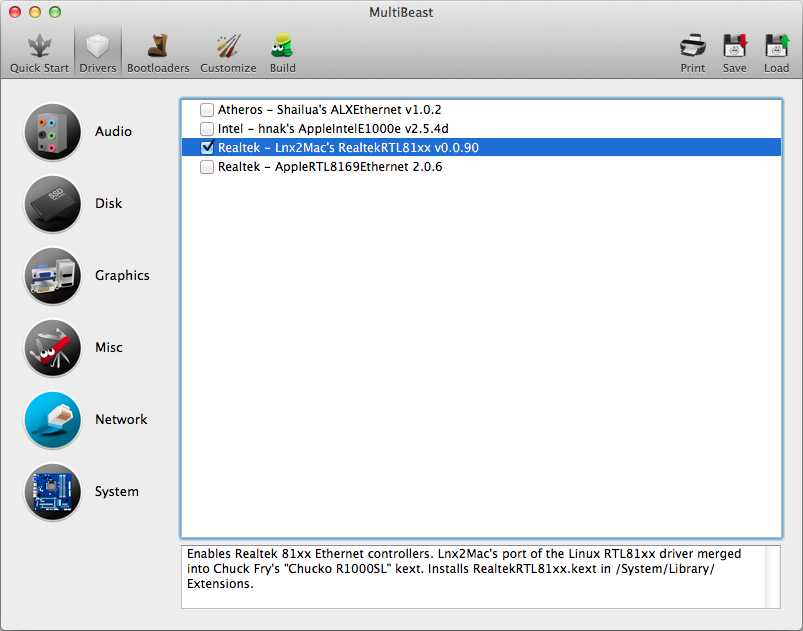This screenshot has width=803, height=631.
Task: Click the Disk label in sidebar
Action: coord(109,204)
